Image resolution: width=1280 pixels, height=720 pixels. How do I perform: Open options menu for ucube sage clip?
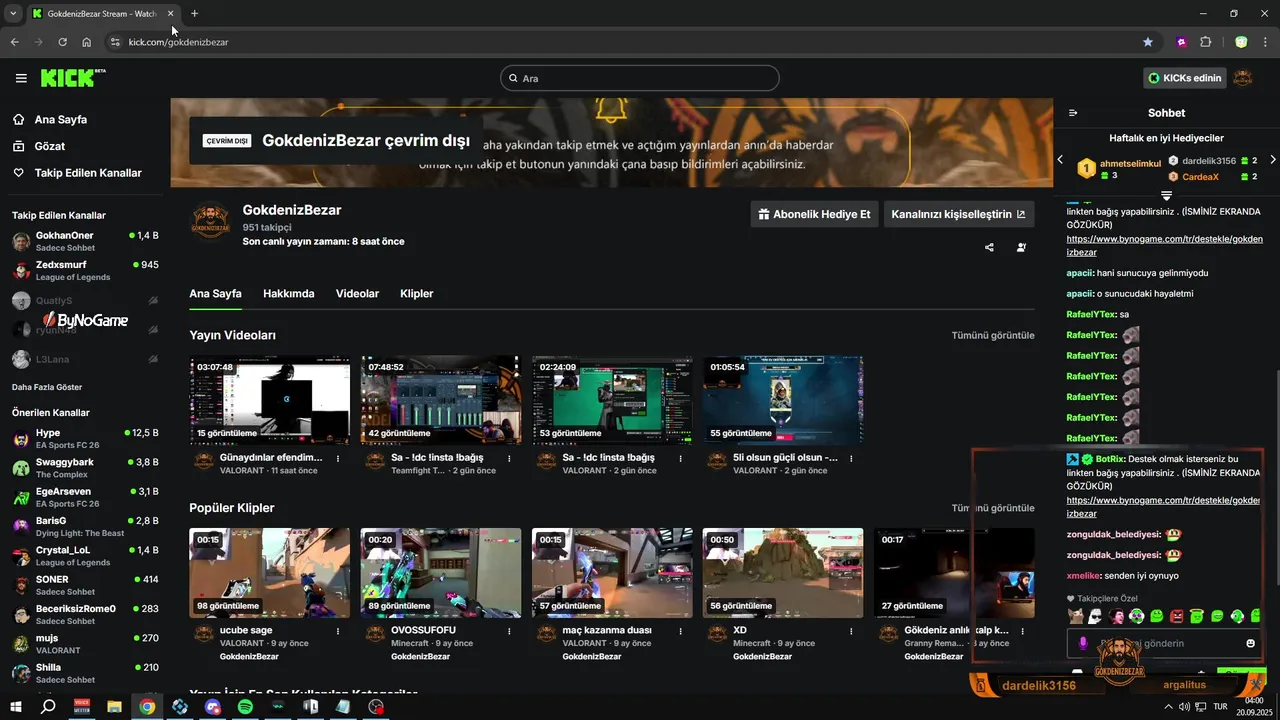click(x=338, y=631)
